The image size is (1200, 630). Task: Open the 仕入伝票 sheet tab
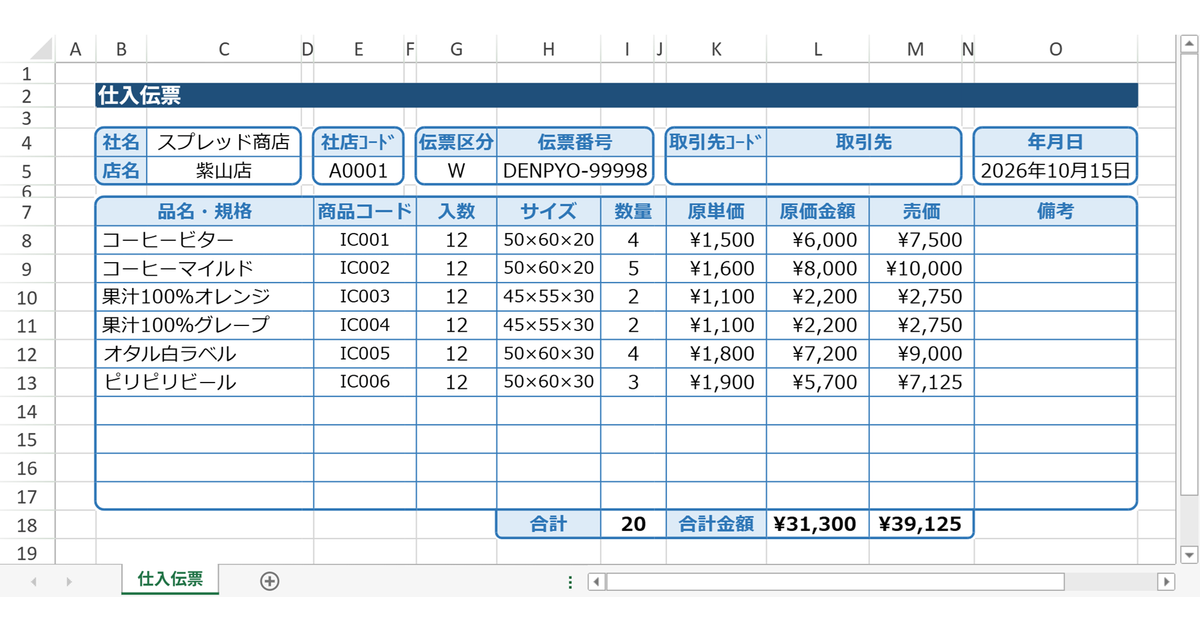170,579
